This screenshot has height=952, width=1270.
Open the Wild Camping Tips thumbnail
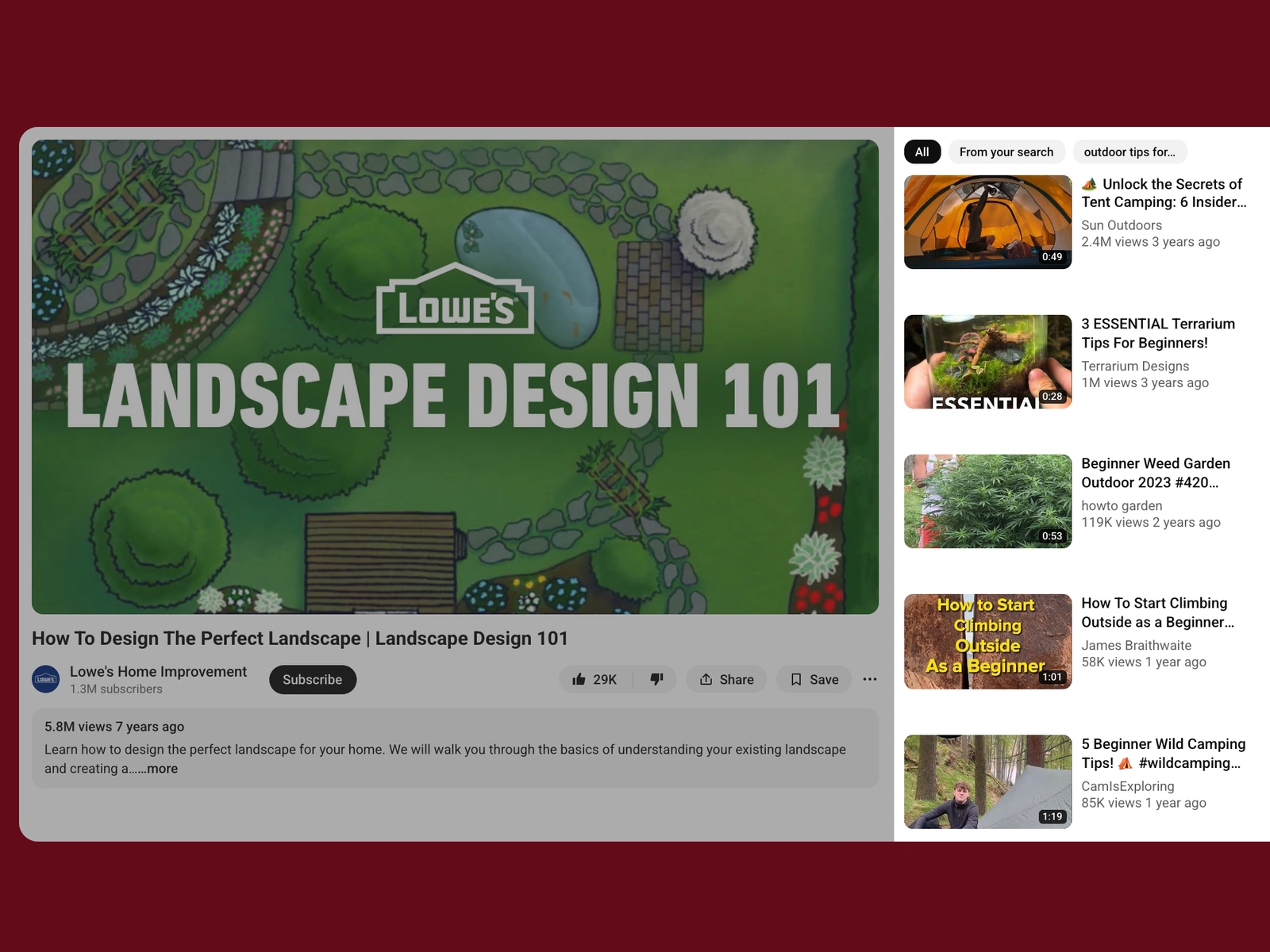tap(987, 781)
